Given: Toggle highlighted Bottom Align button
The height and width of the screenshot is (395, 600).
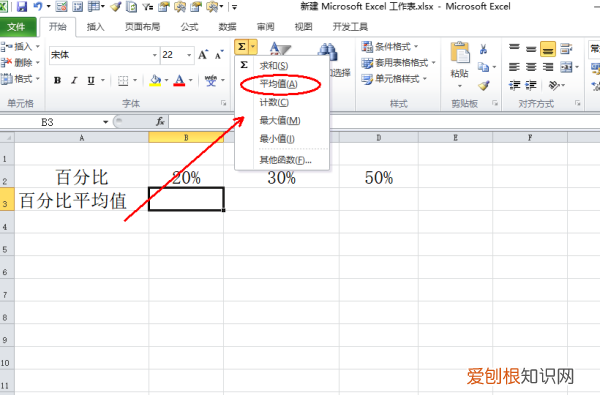Looking at the screenshot, I should point(548,49).
